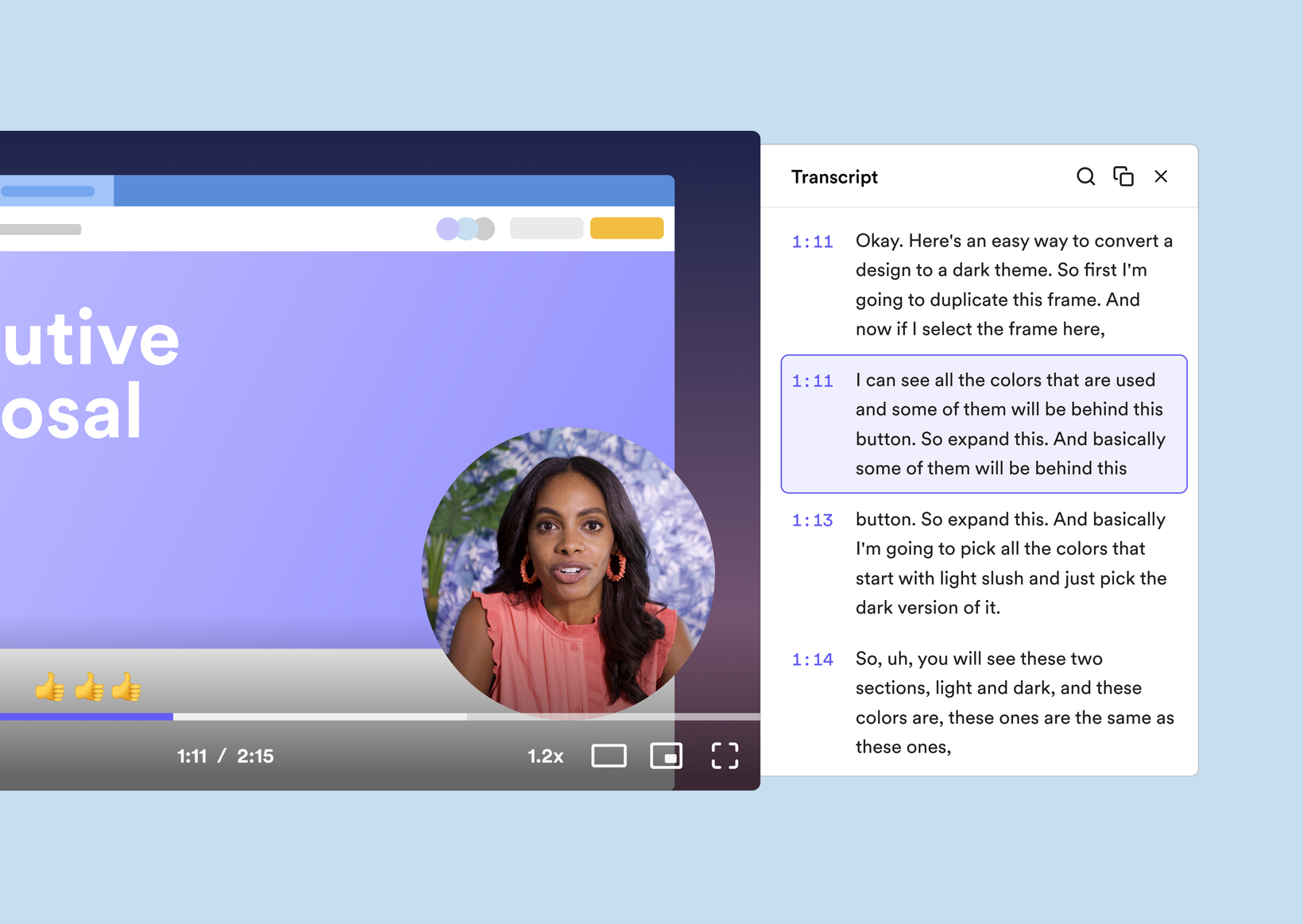
Task: Switch to picture-in-picture mode
Action: tap(666, 756)
